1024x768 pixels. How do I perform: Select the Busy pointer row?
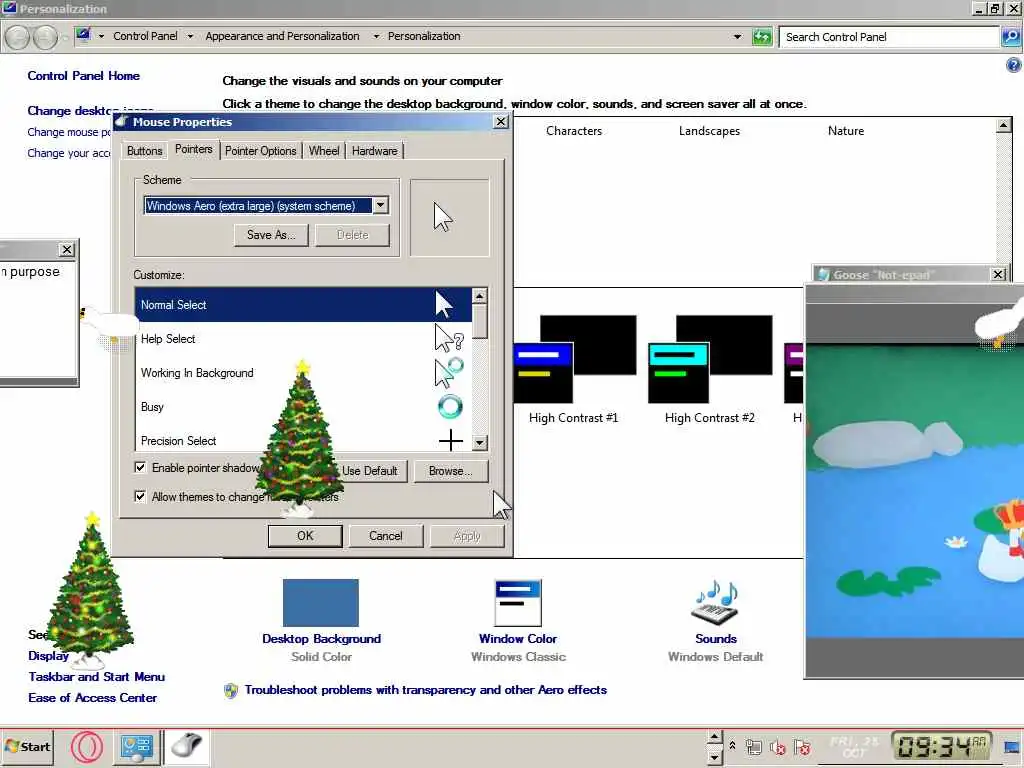[x=303, y=407]
